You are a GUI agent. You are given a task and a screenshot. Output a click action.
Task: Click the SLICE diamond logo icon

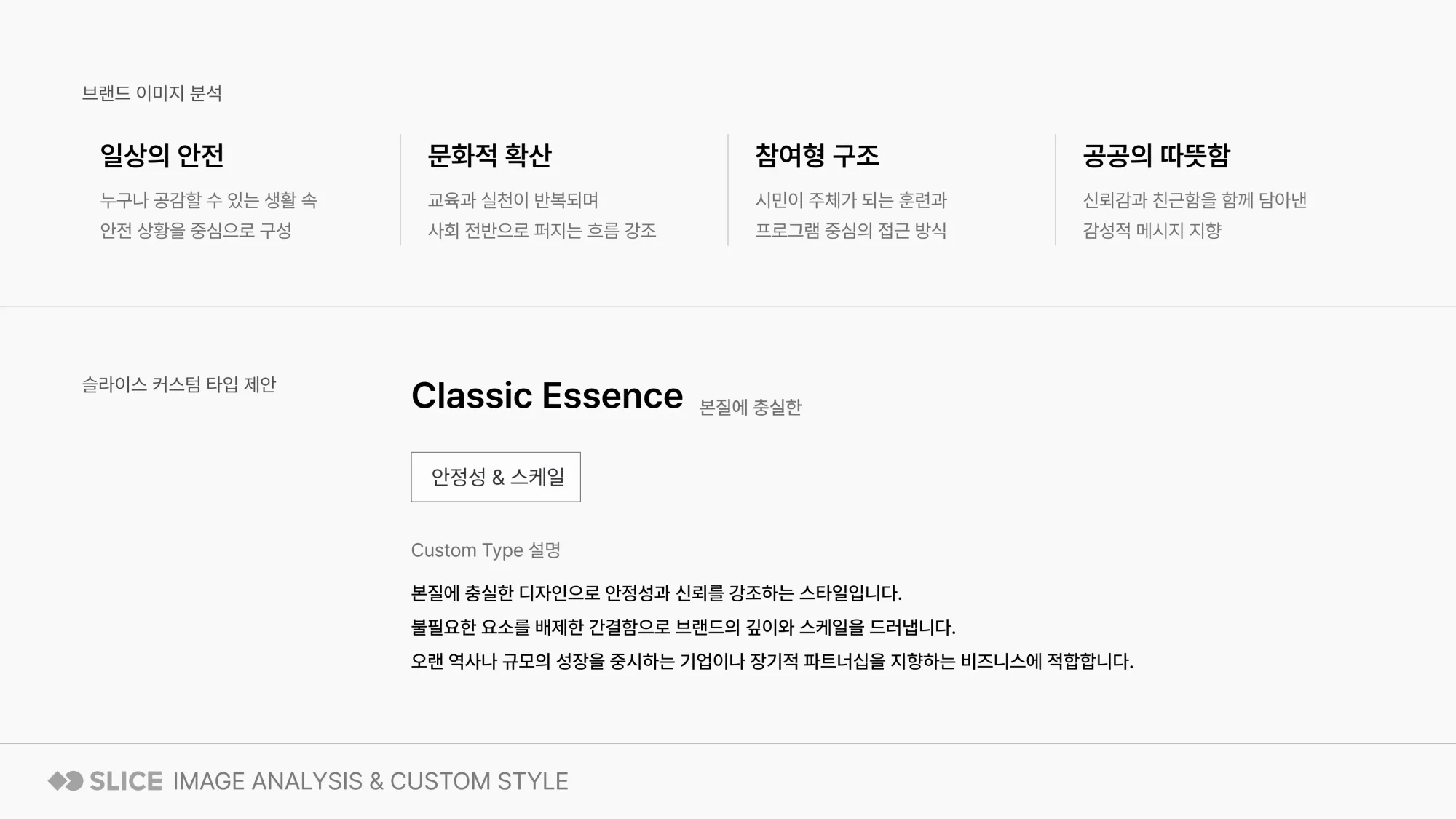[x=66, y=781]
